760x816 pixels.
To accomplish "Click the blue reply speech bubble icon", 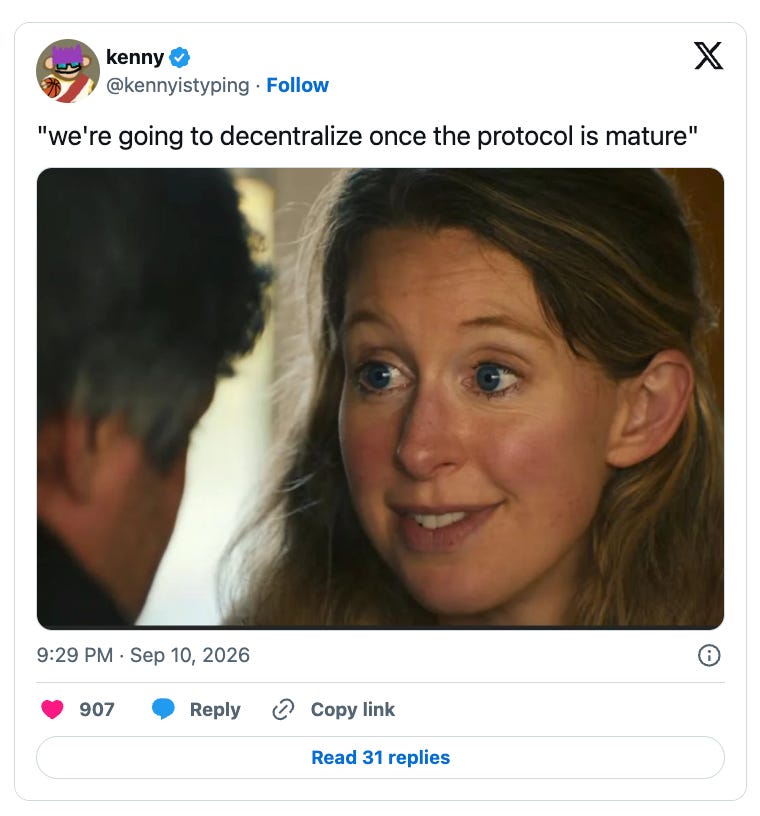I will [x=163, y=709].
